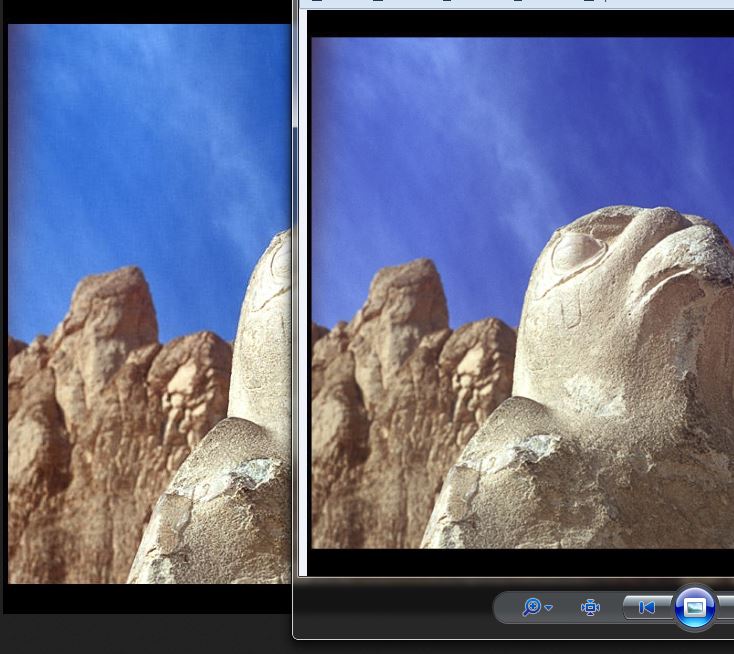Open the zoom dropdown arrow beside magnifier
This screenshot has width=734, height=654.
click(x=549, y=608)
